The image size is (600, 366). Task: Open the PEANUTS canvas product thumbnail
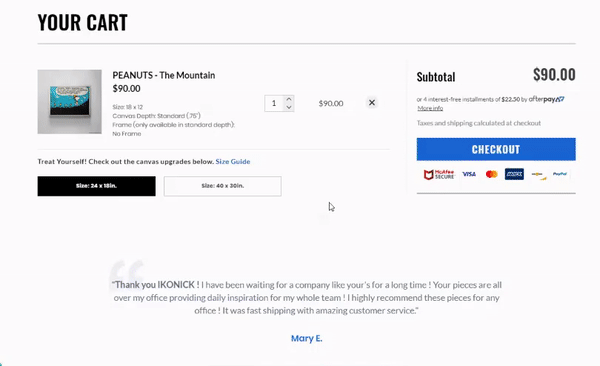[70, 102]
